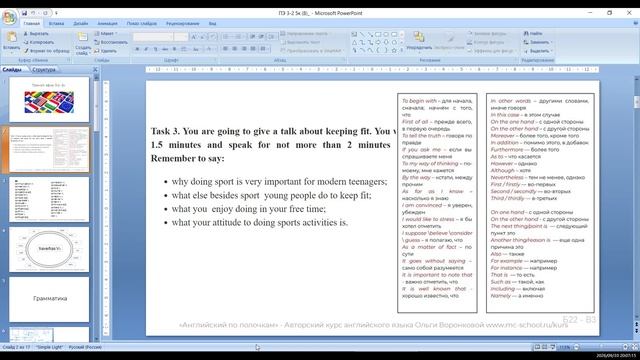The height and width of the screenshot is (360, 640).
Task: Click the Упорядочить arrange icon
Action: [419, 37]
